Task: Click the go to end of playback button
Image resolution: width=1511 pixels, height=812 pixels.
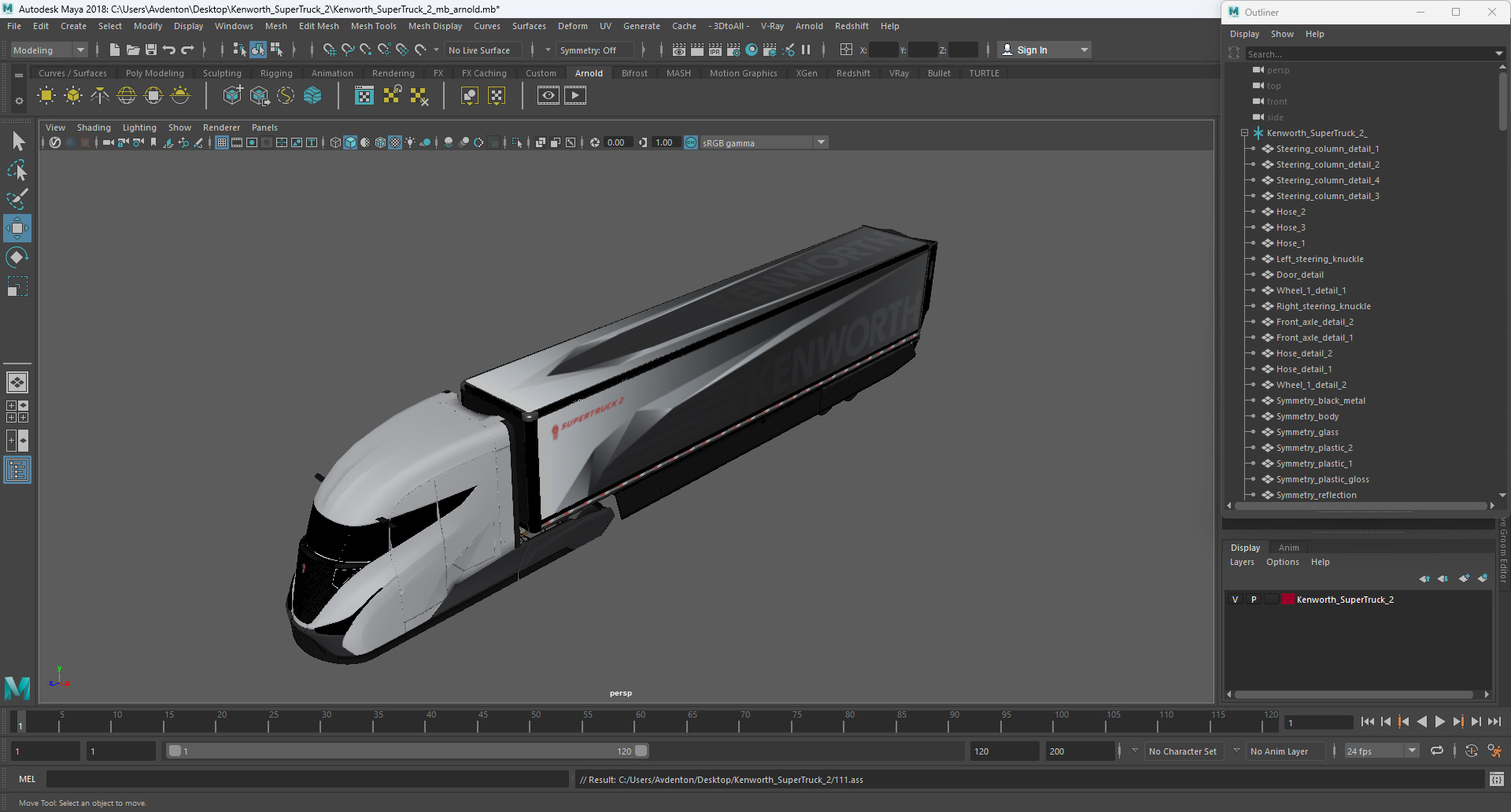Action: tap(1494, 722)
